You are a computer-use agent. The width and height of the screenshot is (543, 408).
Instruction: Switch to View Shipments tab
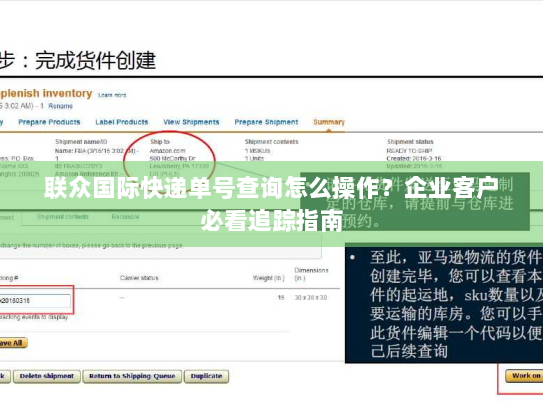[191, 122]
